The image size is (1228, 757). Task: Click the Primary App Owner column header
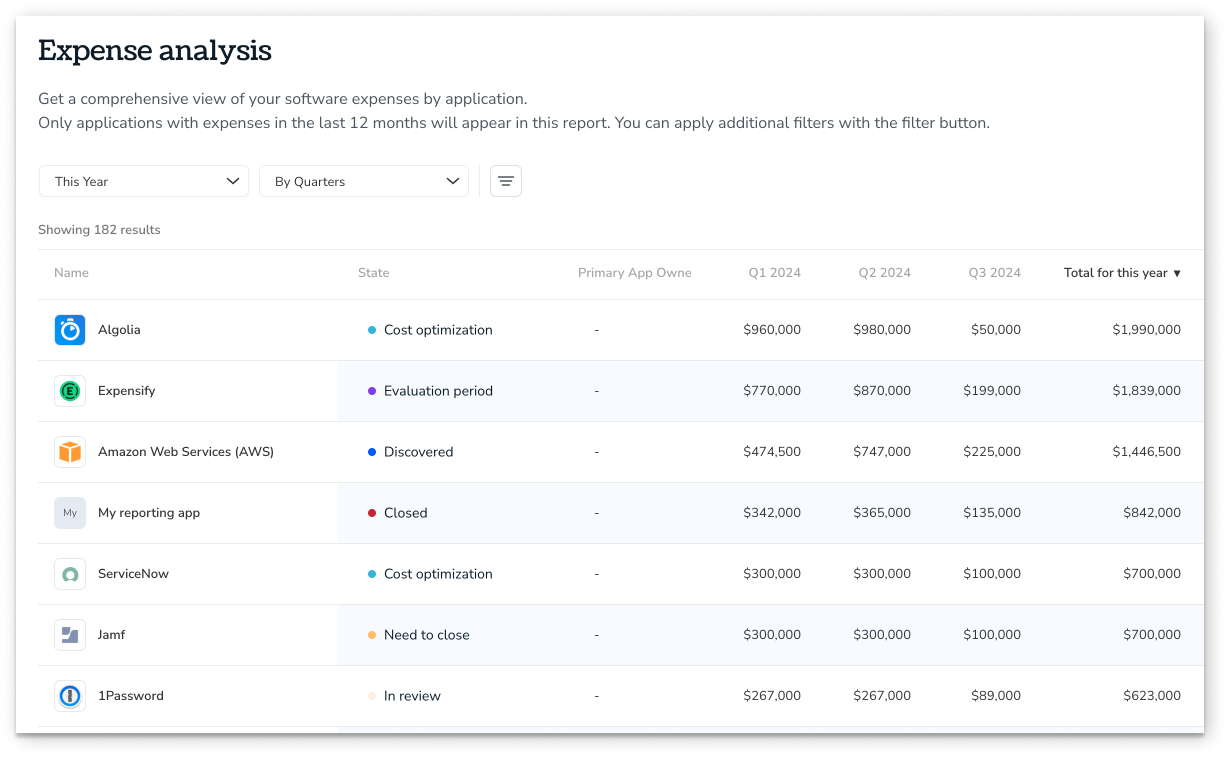pyautogui.click(x=635, y=273)
